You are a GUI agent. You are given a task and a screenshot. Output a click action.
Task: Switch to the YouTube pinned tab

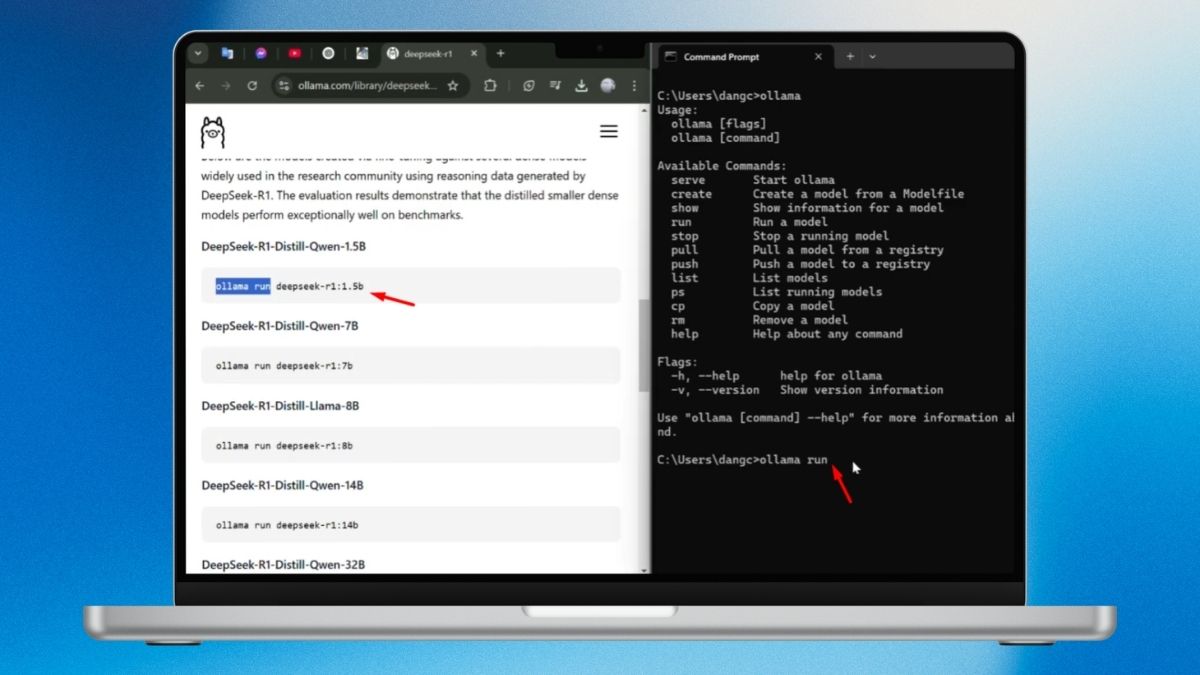point(295,54)
